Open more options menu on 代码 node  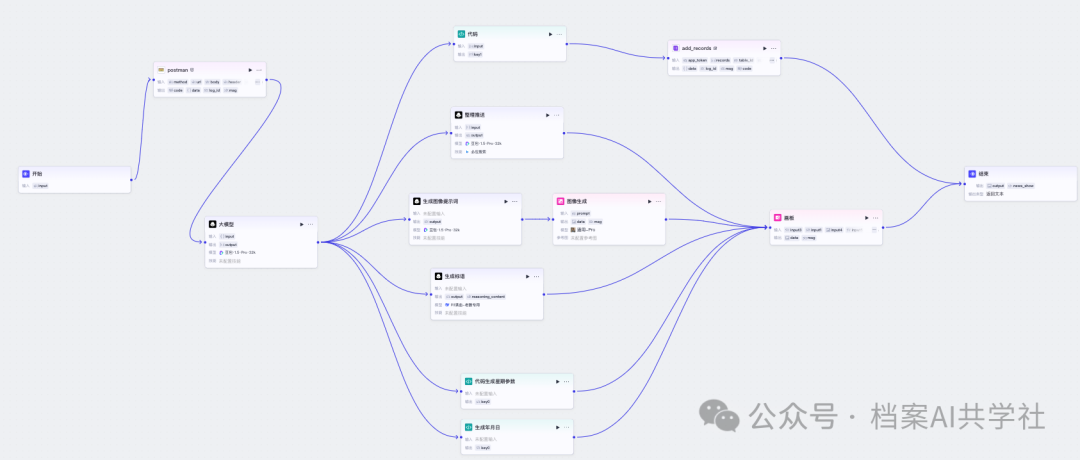coord(559,34)
